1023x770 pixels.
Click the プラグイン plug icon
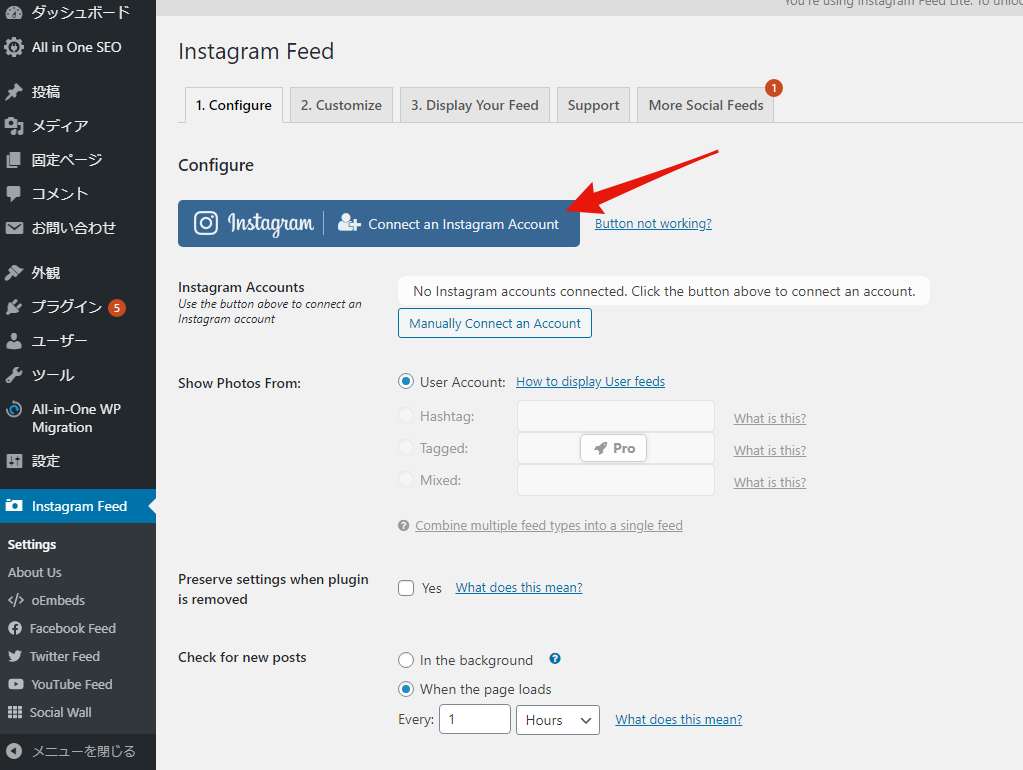[x=14, y=307]
